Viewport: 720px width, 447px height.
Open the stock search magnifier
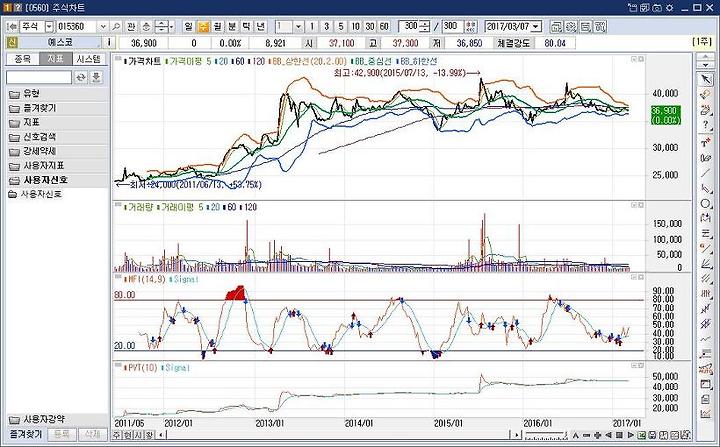[x=116, y=26]
